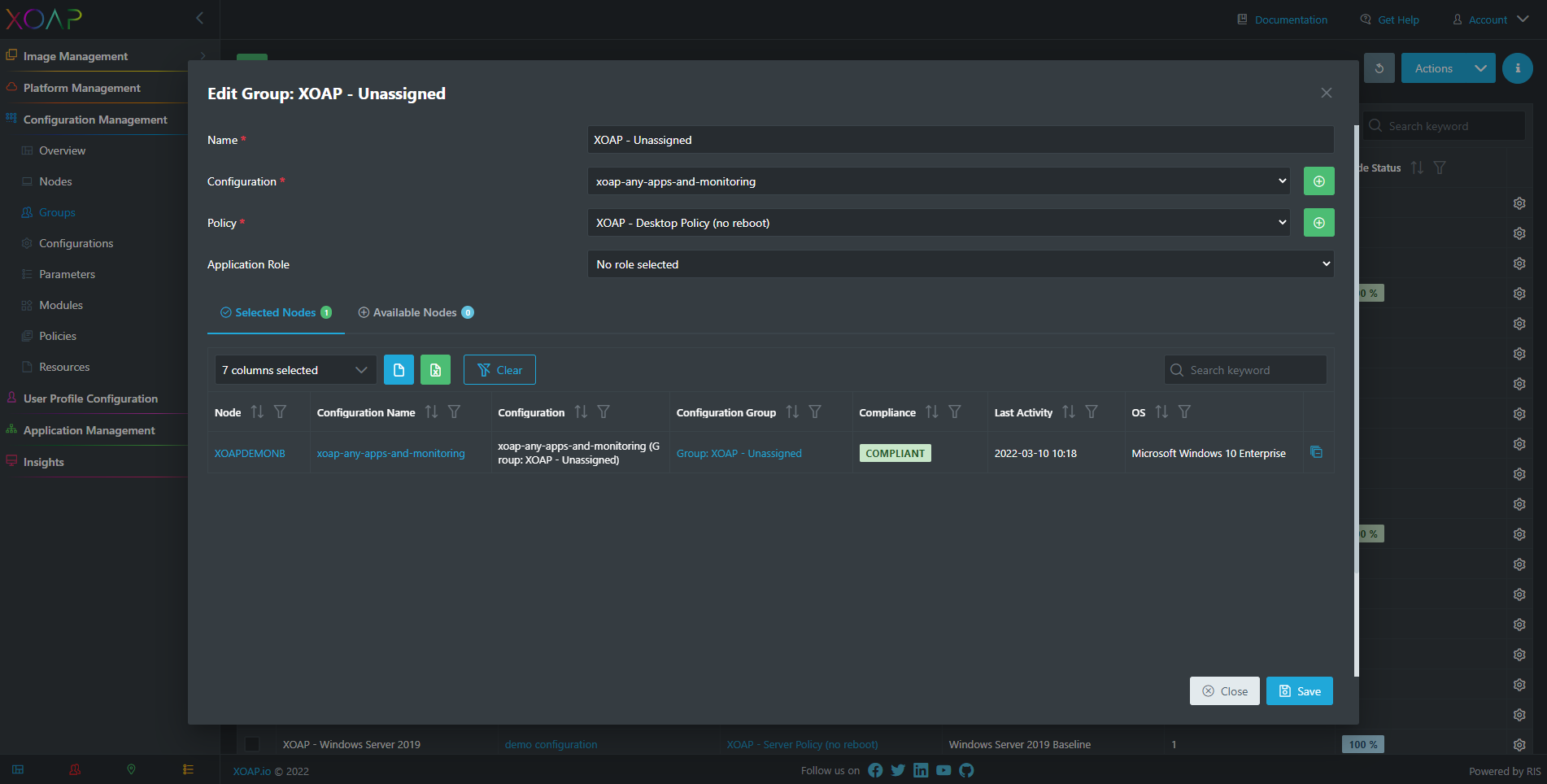Switch to the Selected Nodes tab
The image size is (1547, 784).
(x=276, y=312)
